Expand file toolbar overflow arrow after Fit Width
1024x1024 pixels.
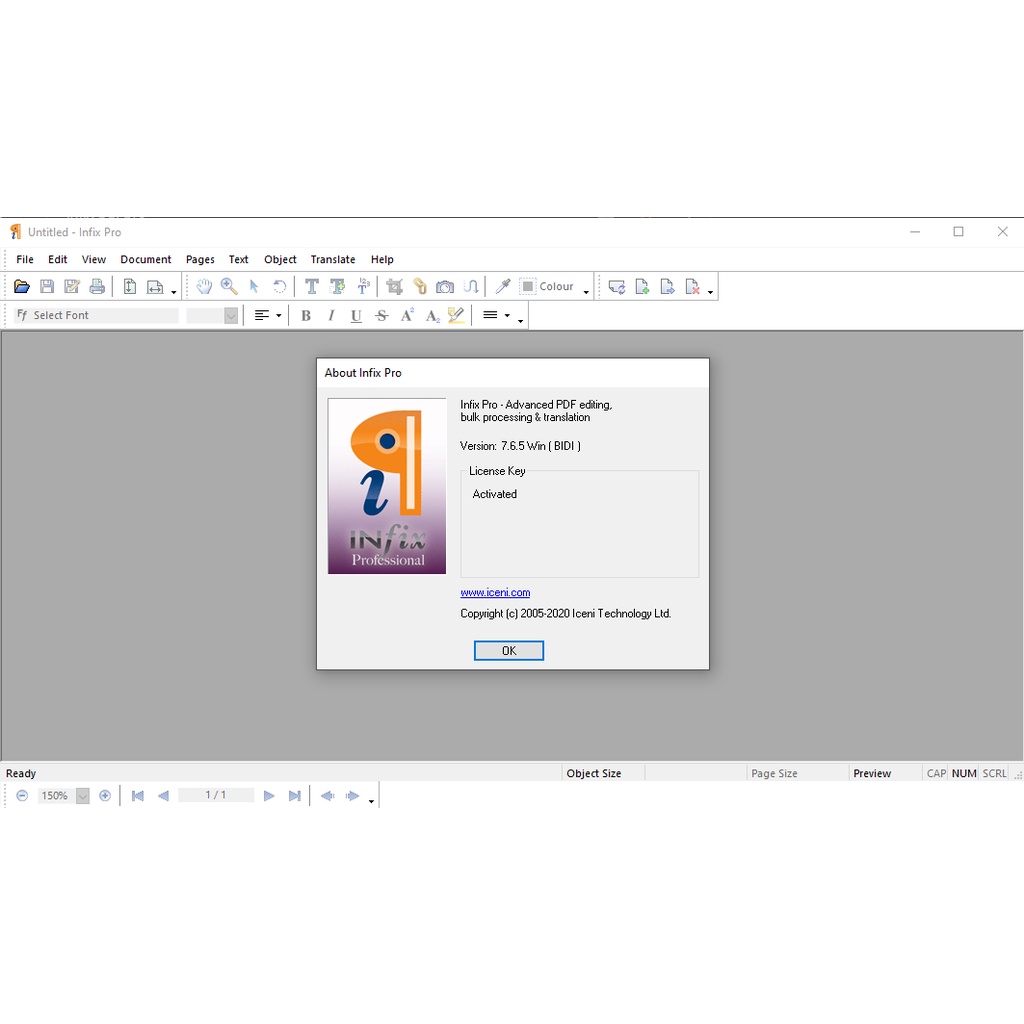174,292
